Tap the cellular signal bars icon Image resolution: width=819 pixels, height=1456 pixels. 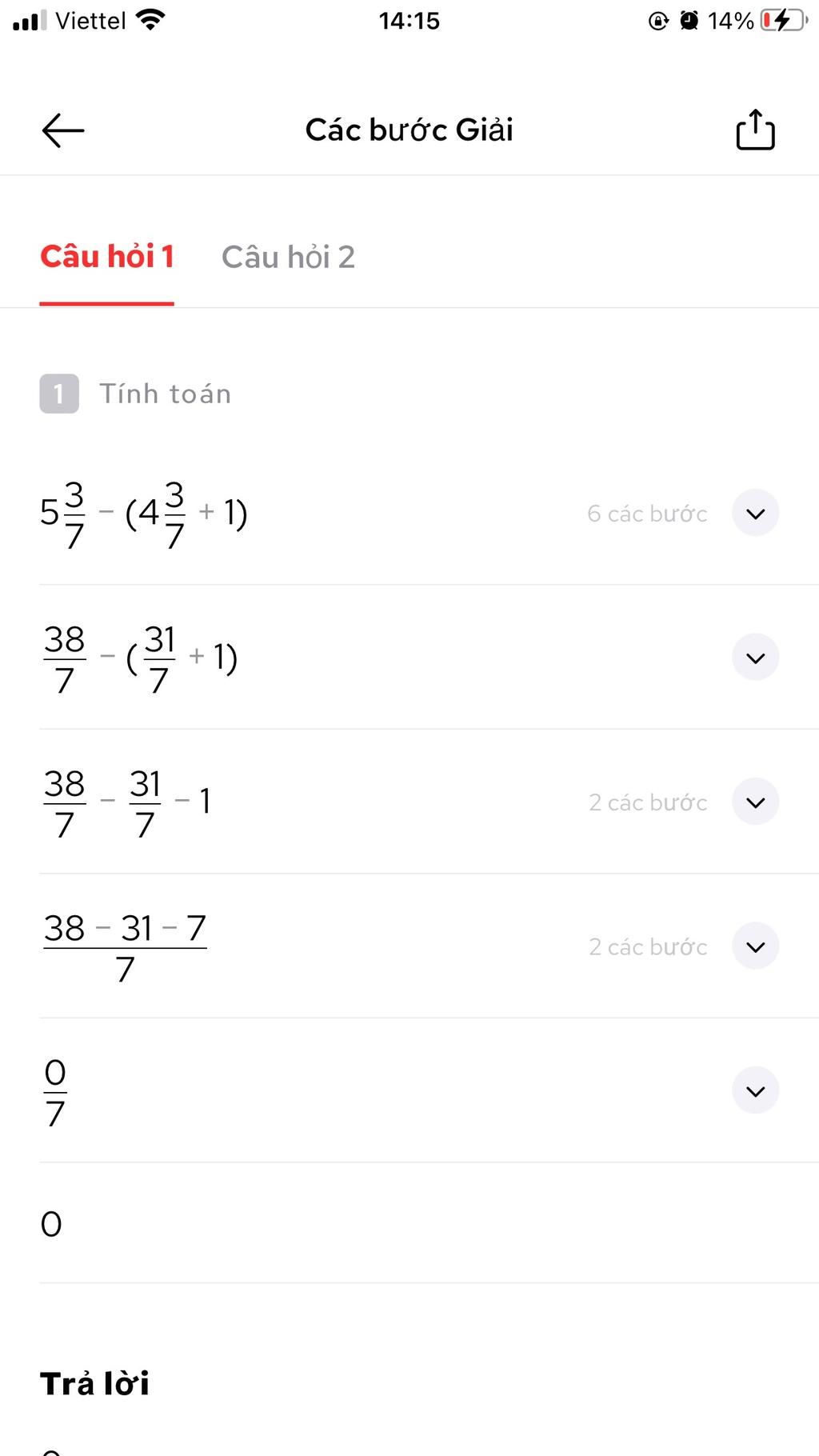click(x=30, y=20)
